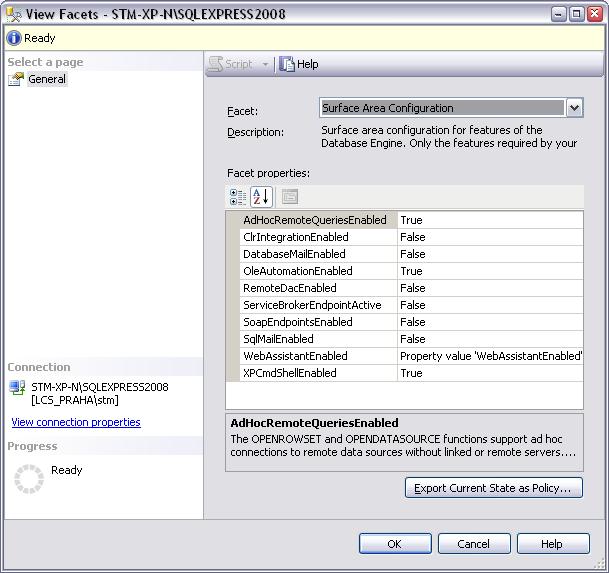The image size is (609, 573).
Task: Select the ClrIntegrationEnabled property row
Action: [x=295, y=237]
